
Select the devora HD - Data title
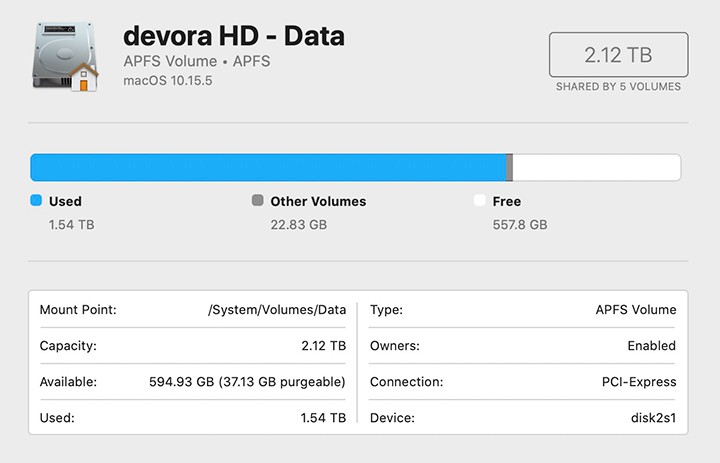click(x=233, y=36)
